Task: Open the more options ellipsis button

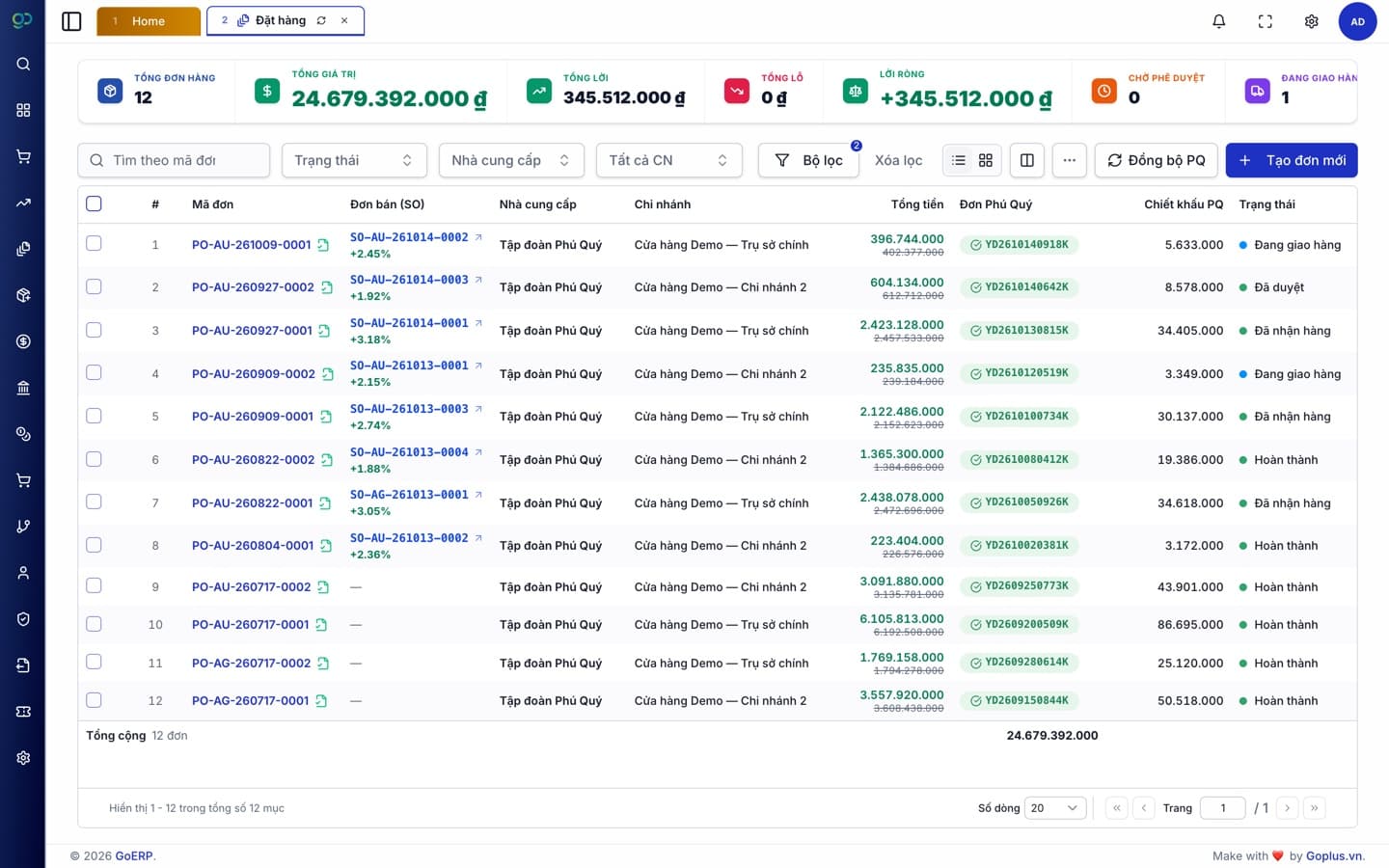Action: click(1070, 160)
